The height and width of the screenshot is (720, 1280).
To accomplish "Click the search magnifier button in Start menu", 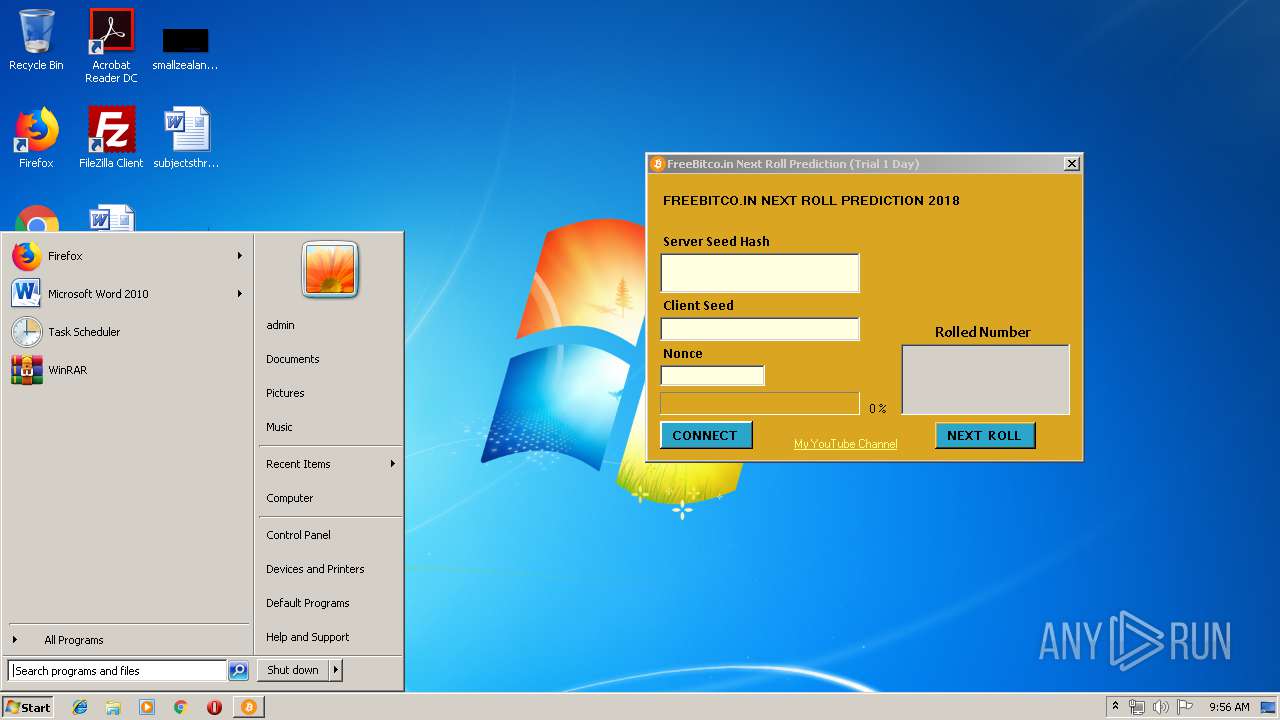I will coord(238,671).
